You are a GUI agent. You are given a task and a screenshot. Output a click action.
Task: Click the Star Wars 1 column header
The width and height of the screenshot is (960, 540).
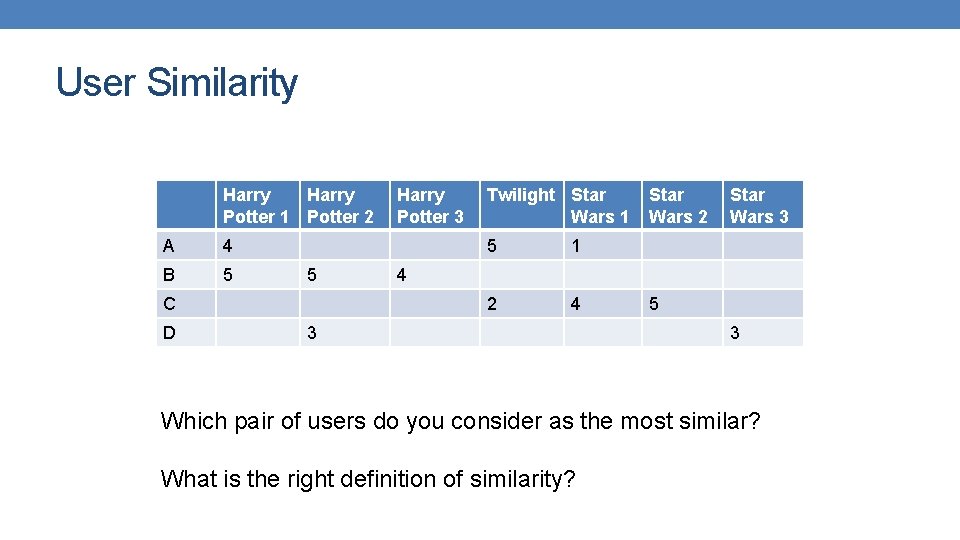point(600,205)
